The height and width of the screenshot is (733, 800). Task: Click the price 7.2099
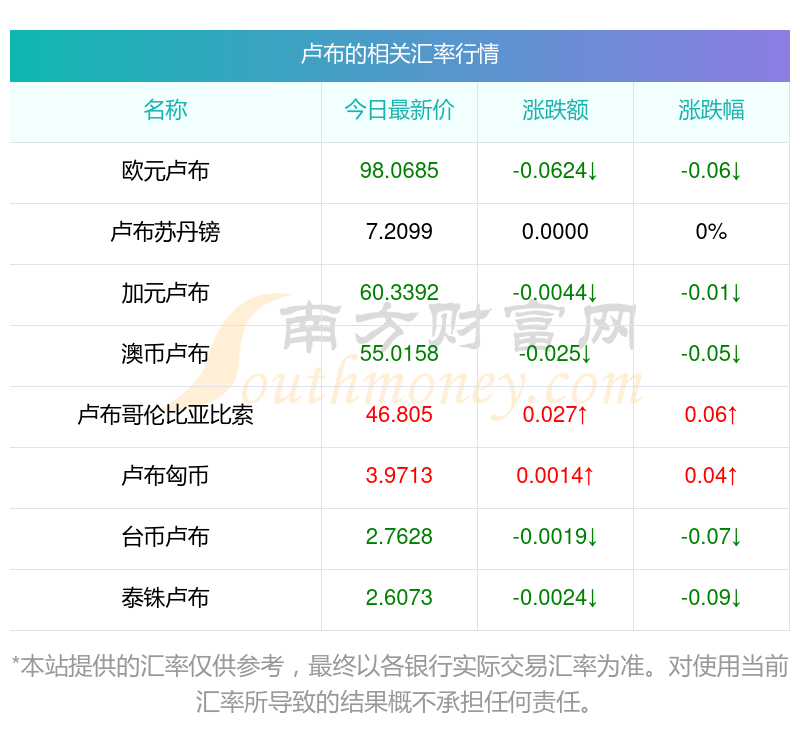tap(399, 232)
